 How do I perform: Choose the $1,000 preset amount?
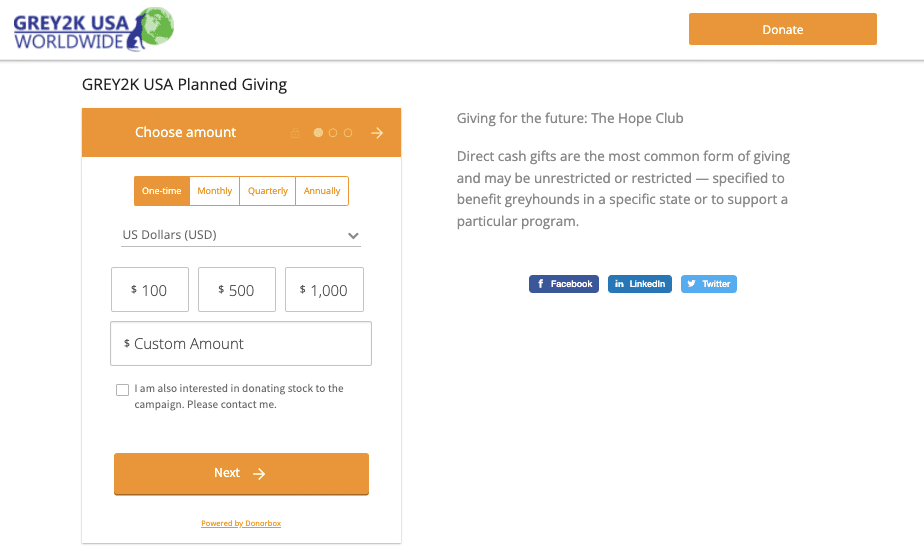(x=324, y=290)
